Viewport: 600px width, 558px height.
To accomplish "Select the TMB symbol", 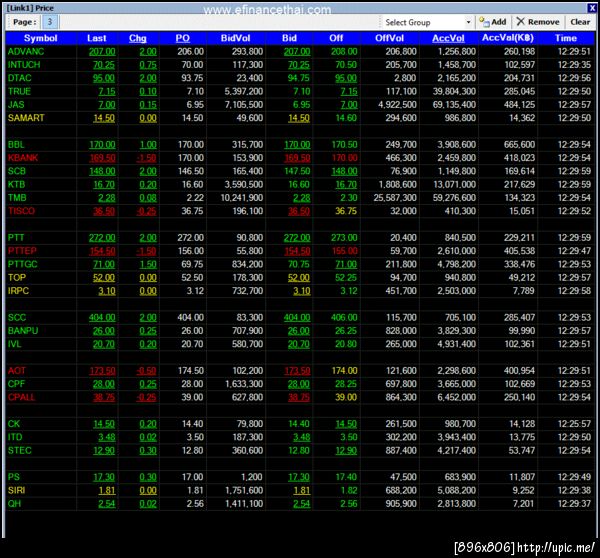I will (x=17, y=198).
